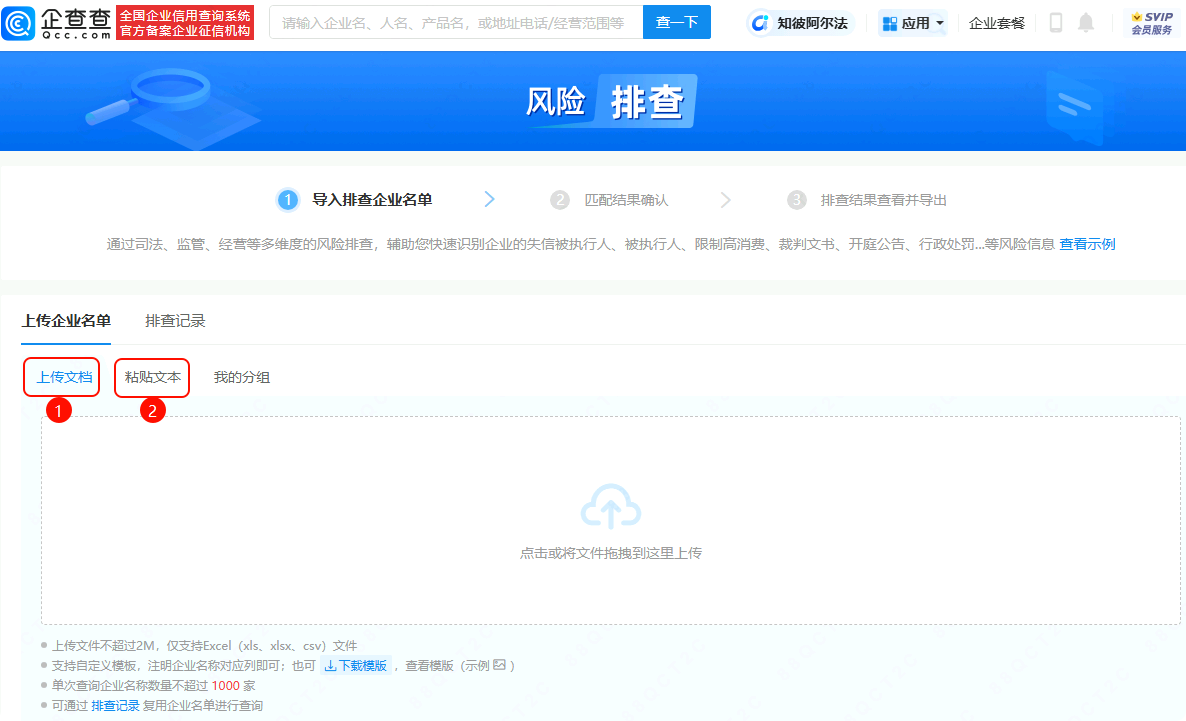Click the 查看示例 link
1186x721 pixels.
click(1087, 244)
